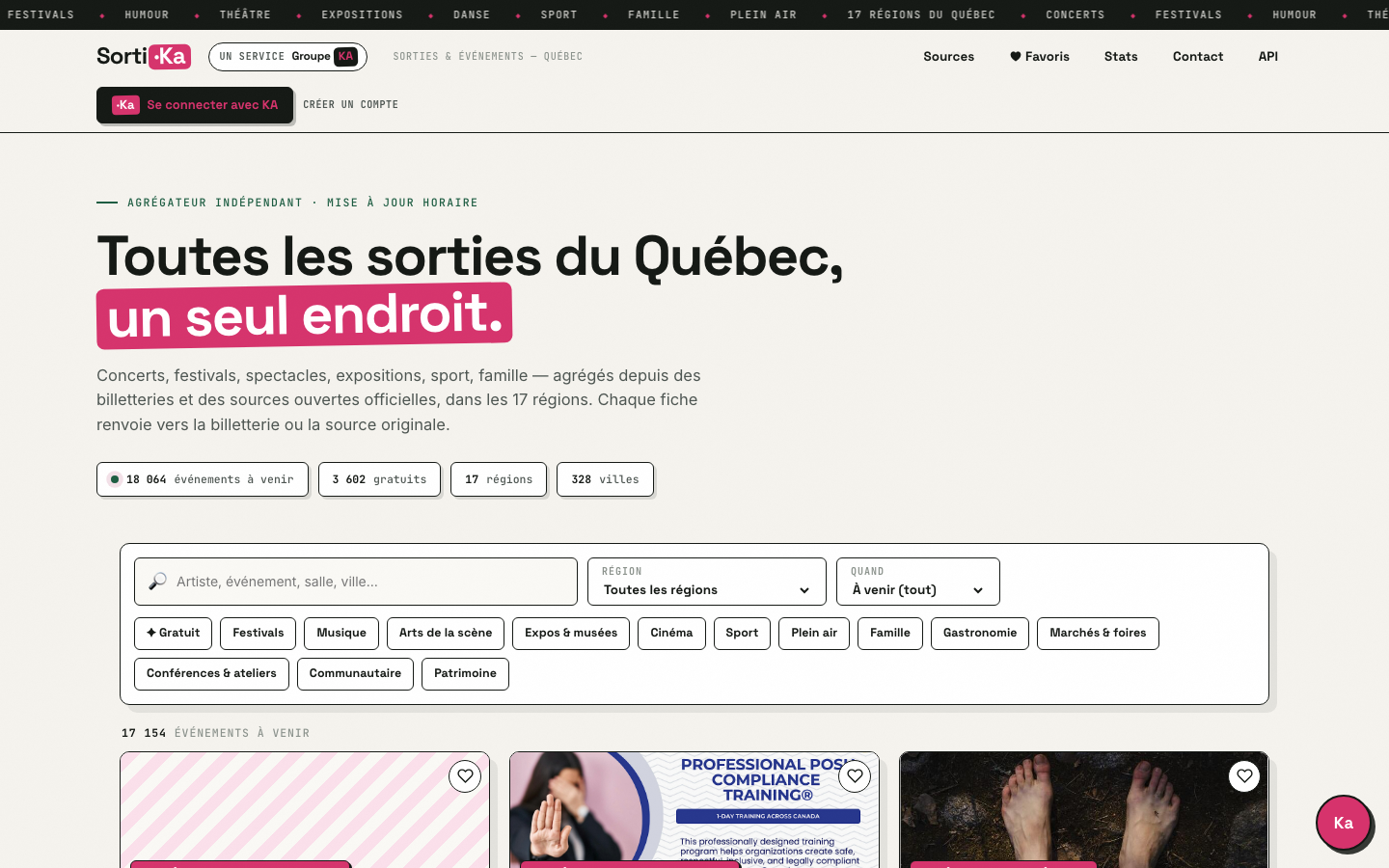Image resolution: width=1389 pixels, height=868 pixels.
Task: Open the floating Ka chat button
Action: tap(1344, 823)
